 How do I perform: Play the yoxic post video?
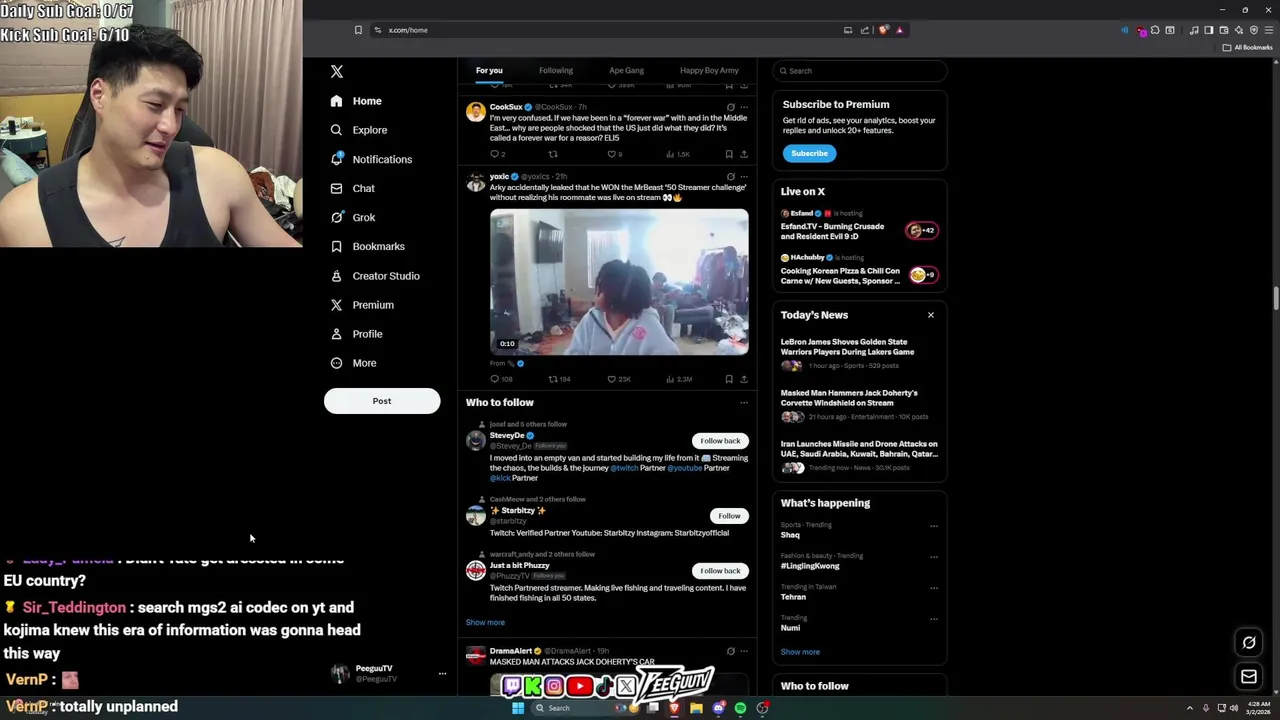pyautogui.click(x=619, y=282)
